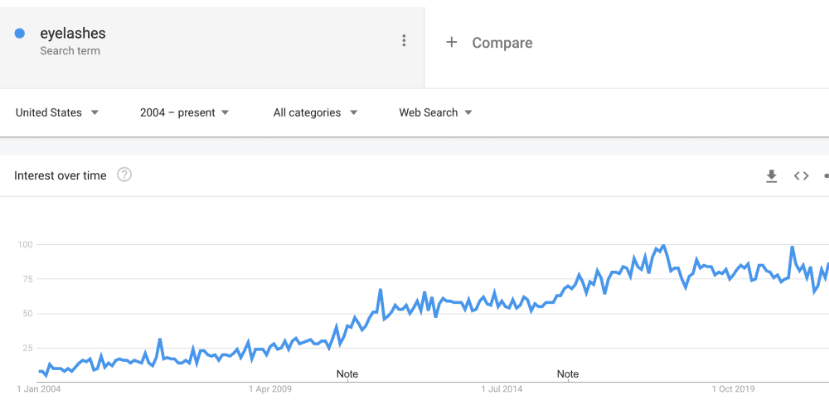Click the Interest over time heading
The width and height of the screenshot is (829, 405).
coord(60,176)
